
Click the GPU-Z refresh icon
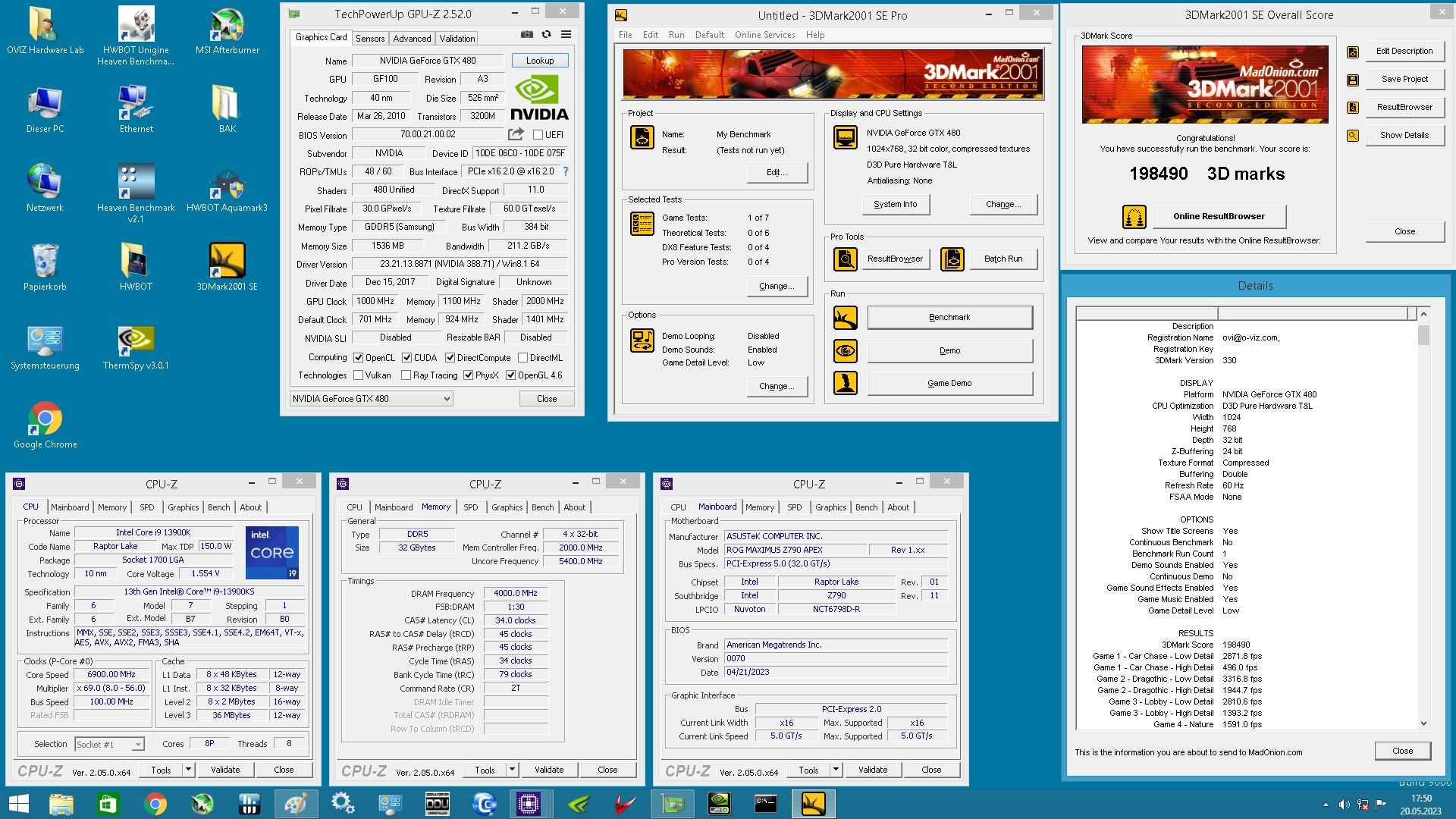point(546,35)
